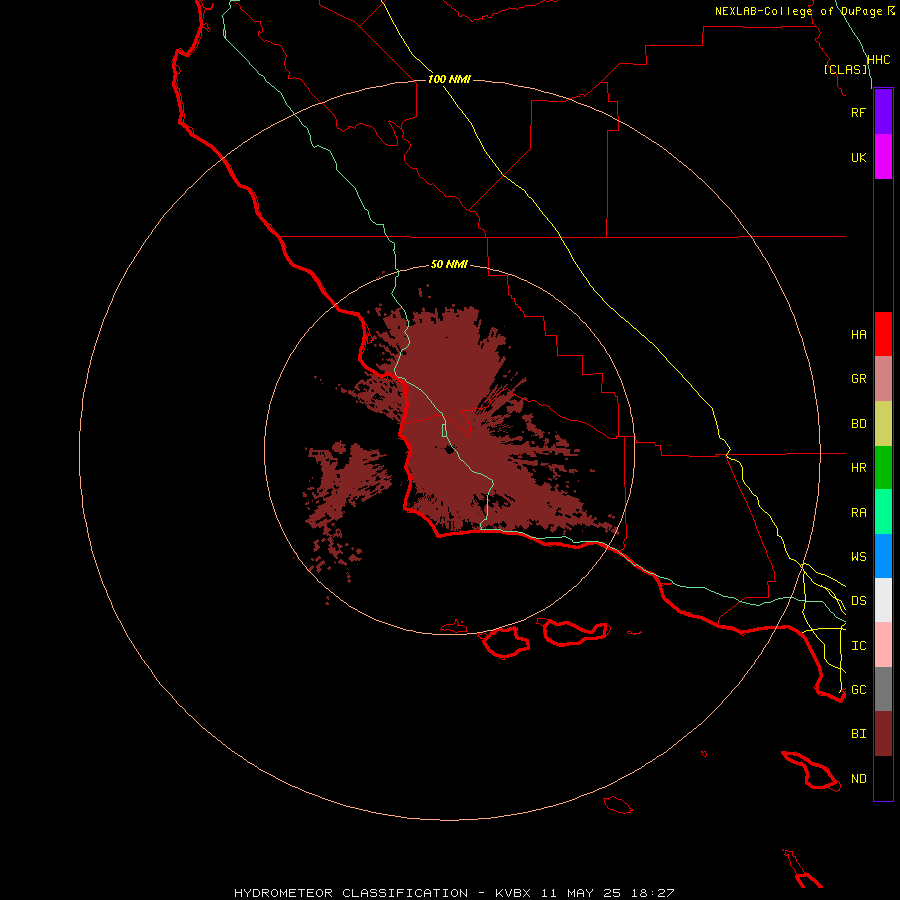This screenshot has width=900, height=900.
Task: Click the 18:27 timestamp
Action: [653, 893]
